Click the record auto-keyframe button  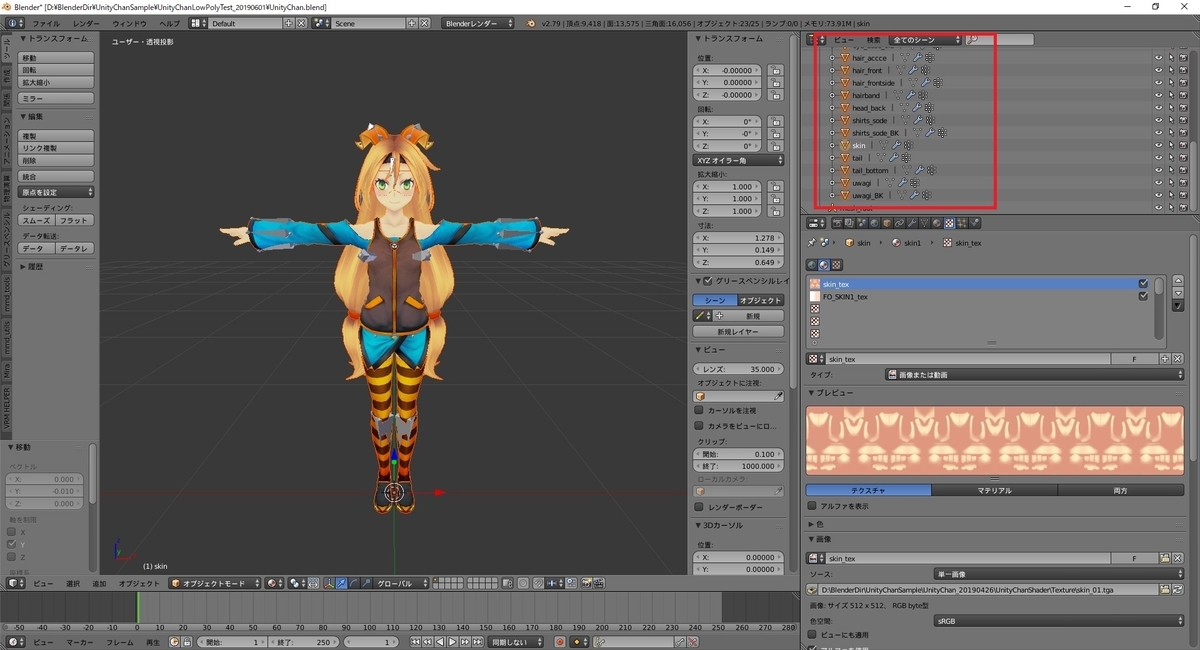(x=559, y=642)
